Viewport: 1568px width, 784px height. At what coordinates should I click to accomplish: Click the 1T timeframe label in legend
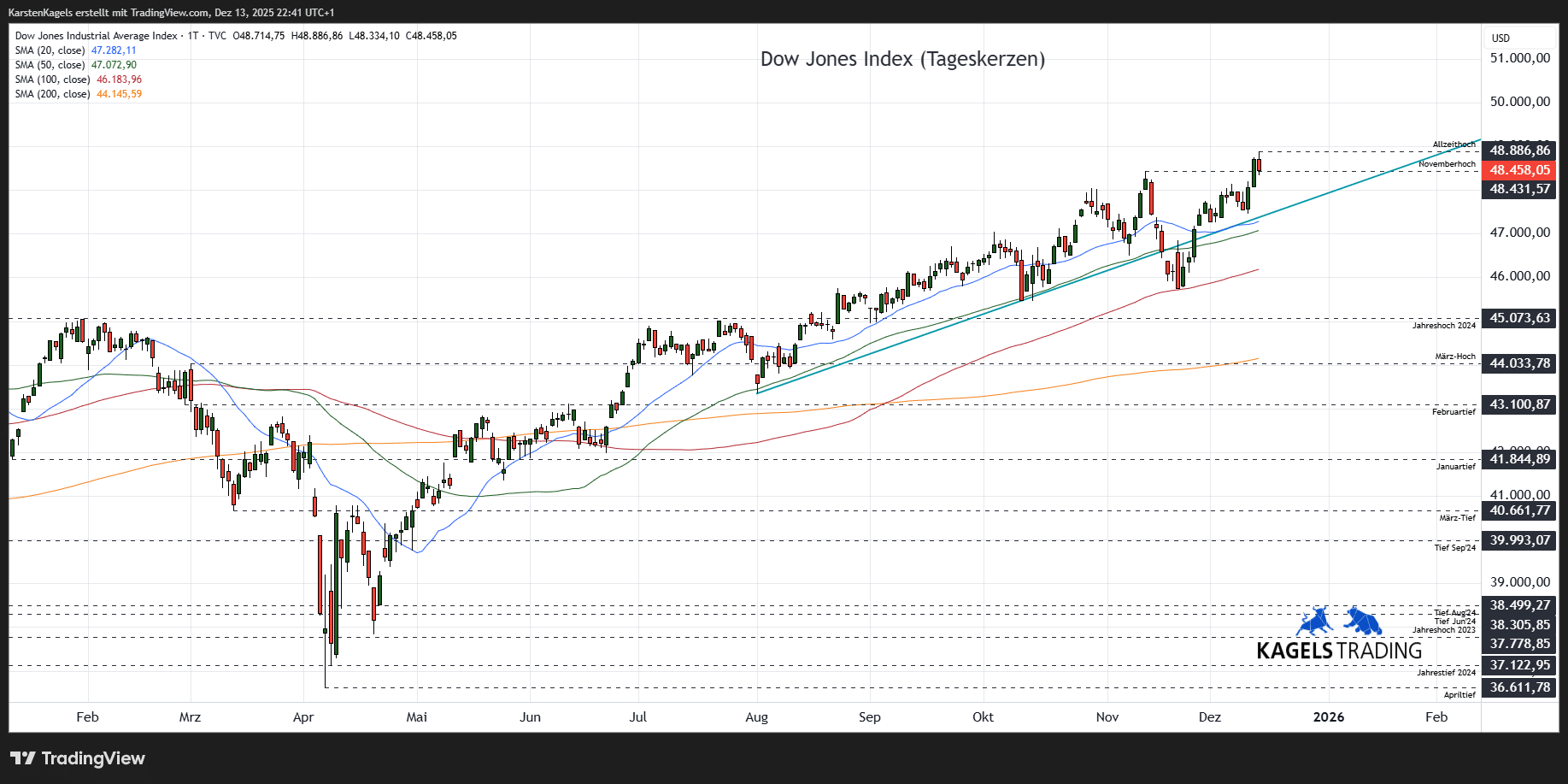point(193,36)
